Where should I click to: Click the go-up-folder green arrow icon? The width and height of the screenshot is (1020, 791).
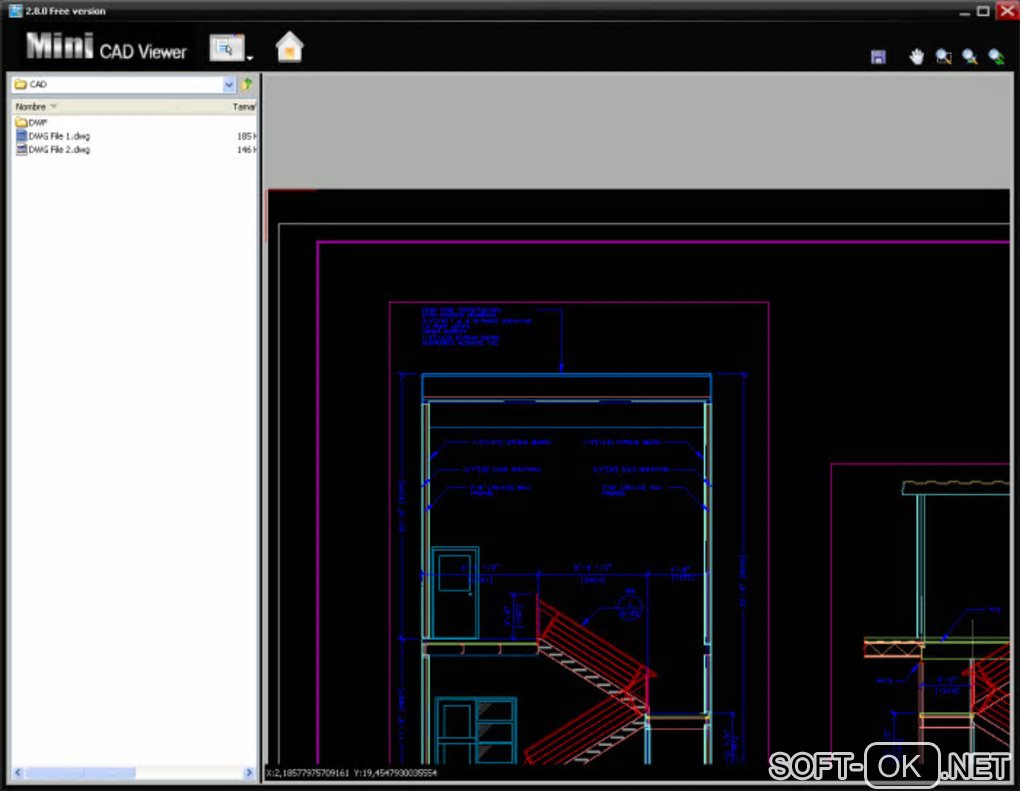(x=247, y=84)
